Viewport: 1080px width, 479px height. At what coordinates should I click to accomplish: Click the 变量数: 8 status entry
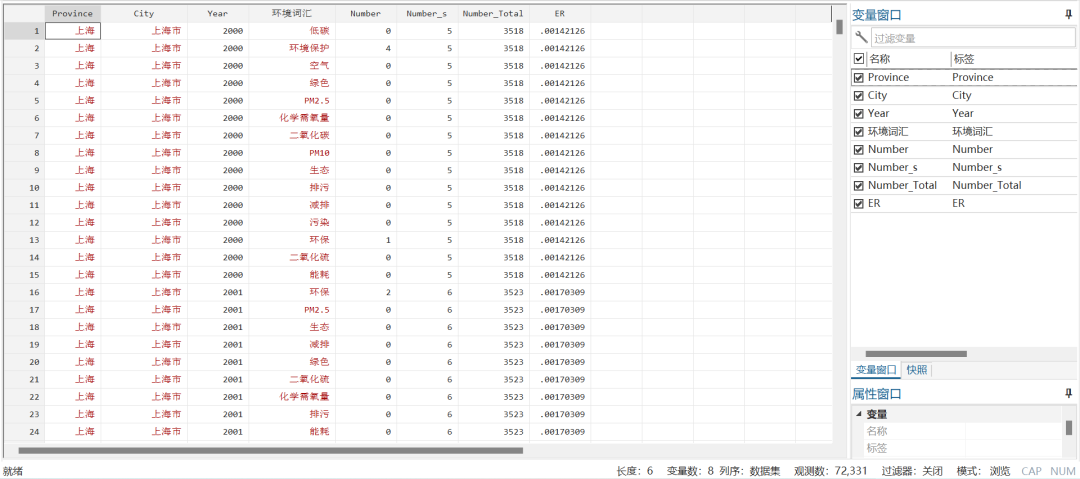click(692, 471)
